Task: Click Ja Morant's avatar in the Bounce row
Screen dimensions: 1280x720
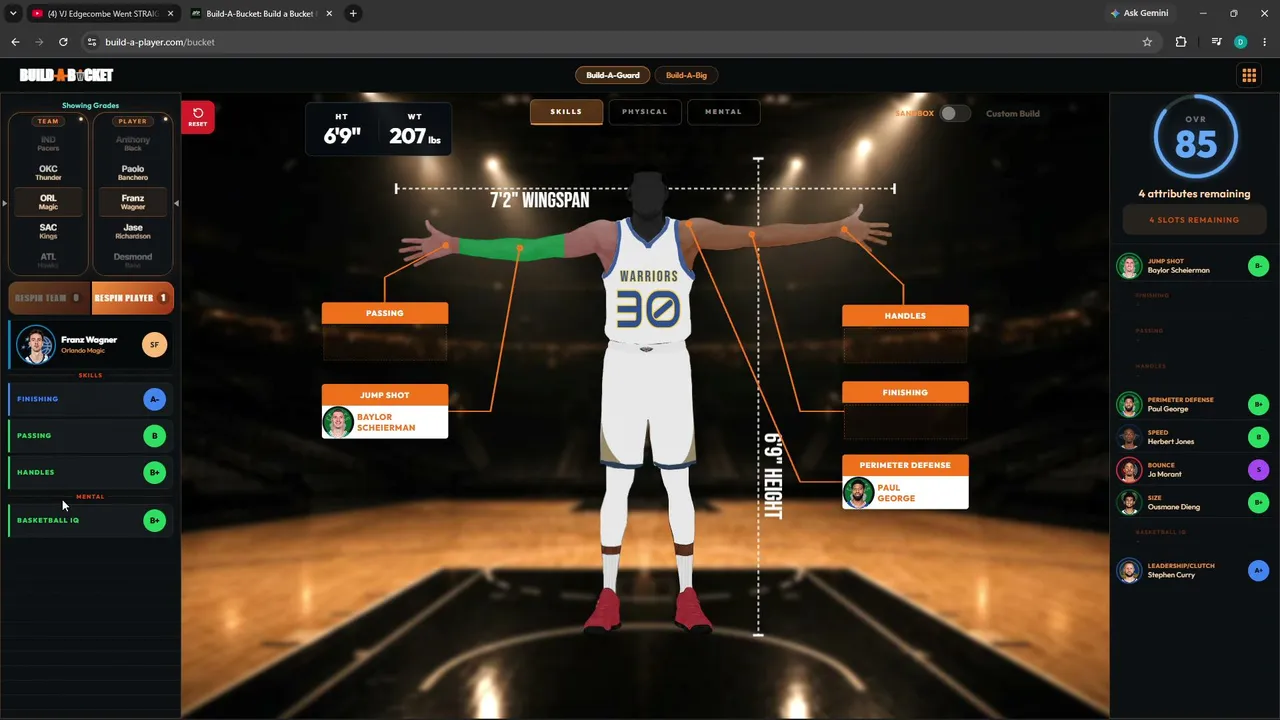Action: [x=1129, y=470]
